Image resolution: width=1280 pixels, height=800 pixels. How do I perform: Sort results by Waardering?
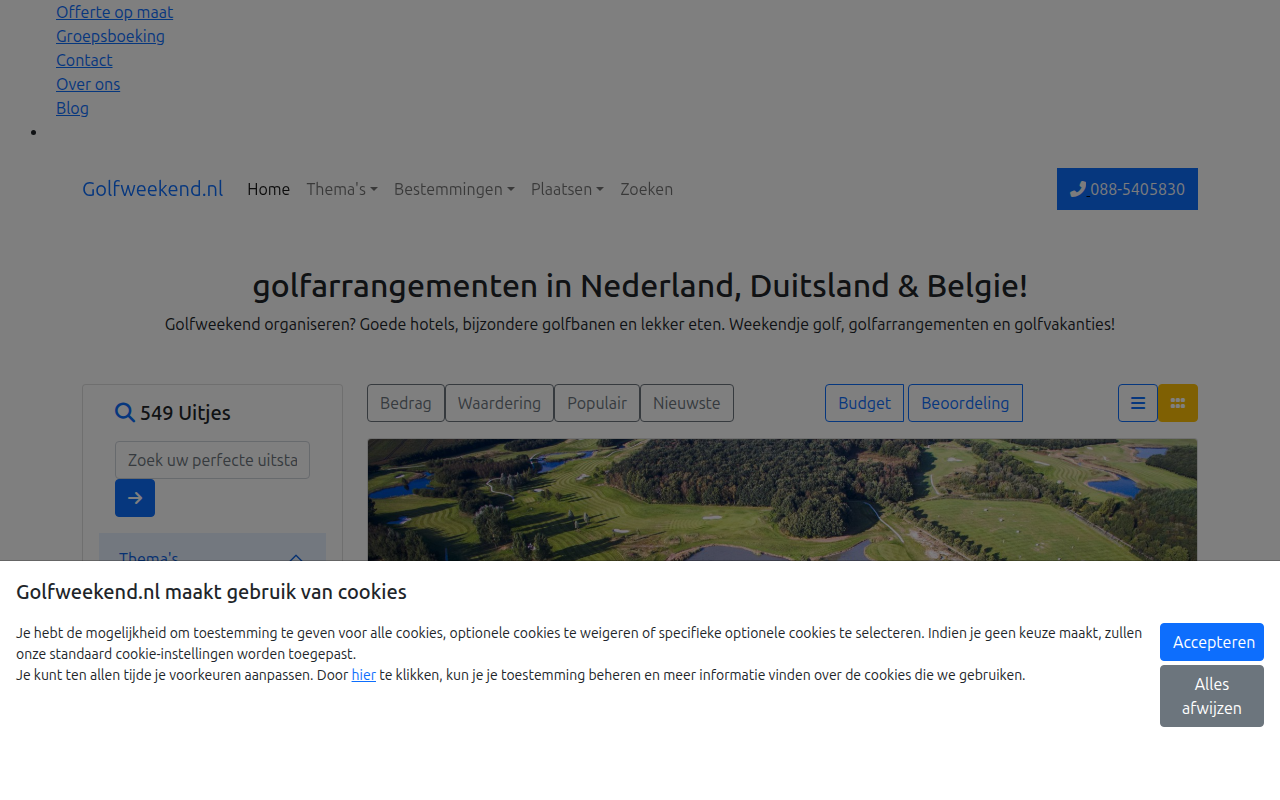[499, 403]
